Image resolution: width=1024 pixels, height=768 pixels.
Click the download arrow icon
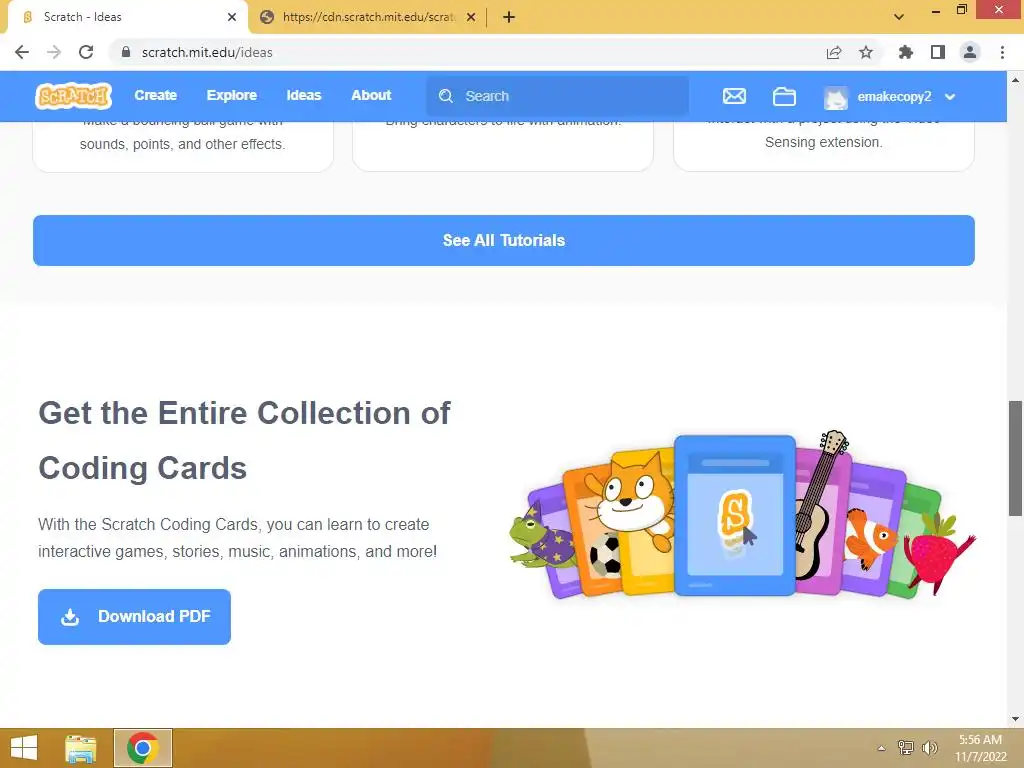coord(70,617)
